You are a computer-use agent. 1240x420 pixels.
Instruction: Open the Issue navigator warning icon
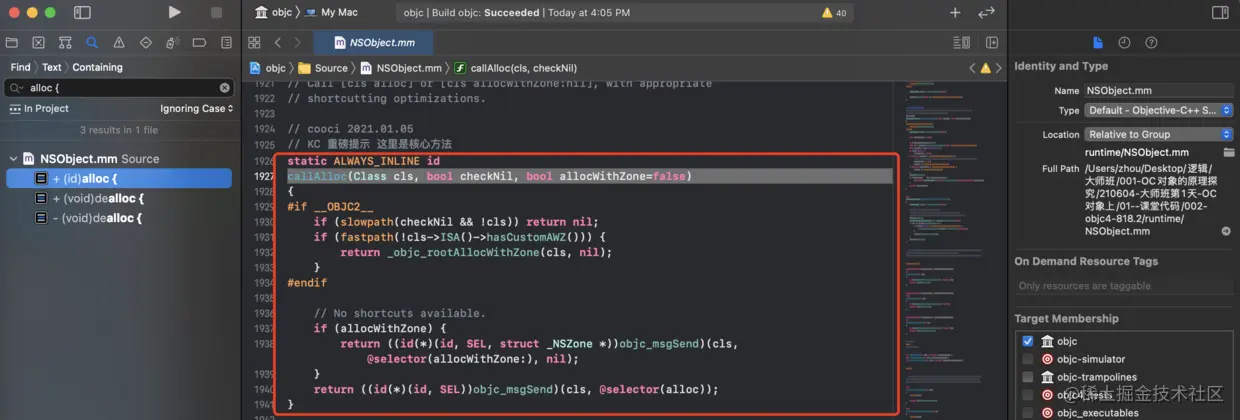coord(119,43)
